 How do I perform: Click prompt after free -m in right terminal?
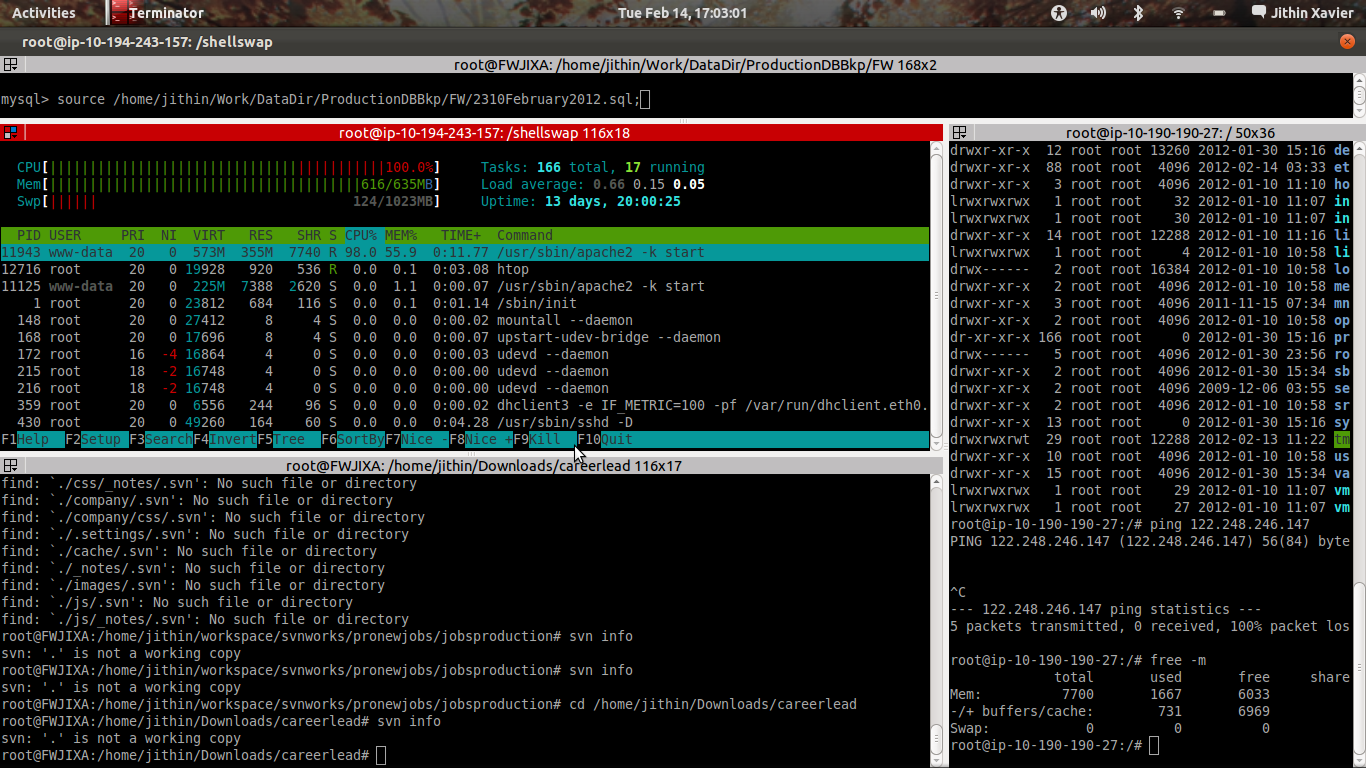tap(1054, 746)
